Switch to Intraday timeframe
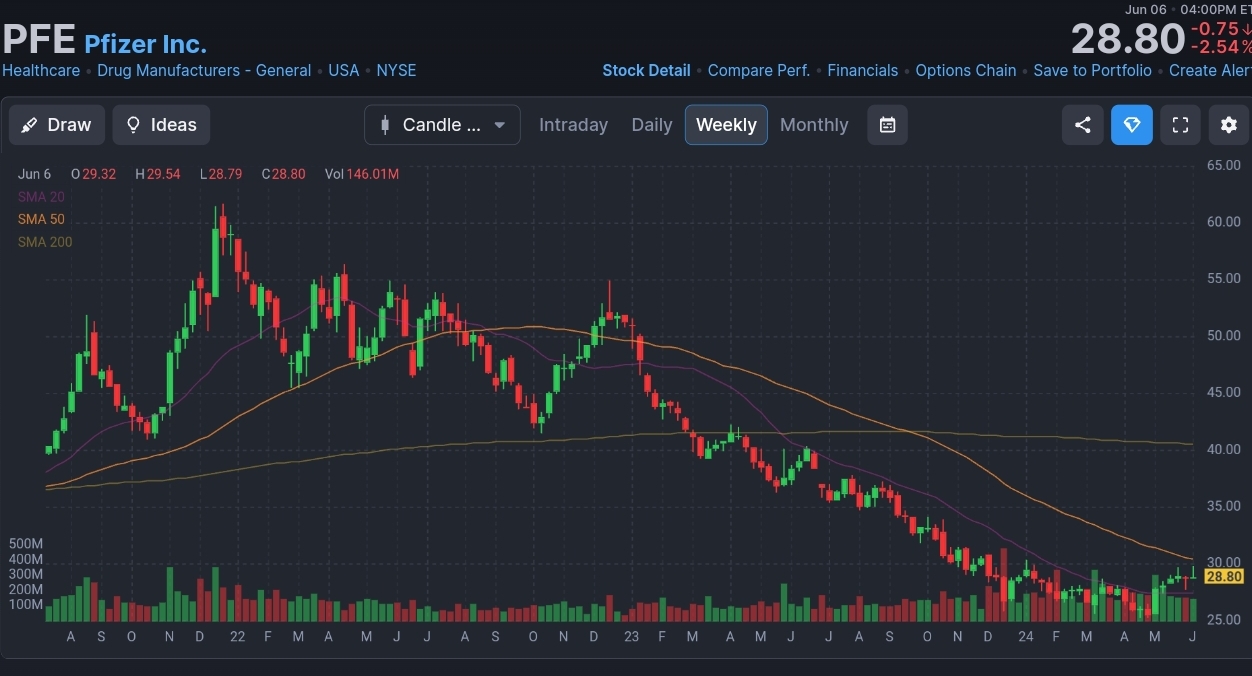The width and height of the screenshot is (1252, 676). click(x=573, y=125)
